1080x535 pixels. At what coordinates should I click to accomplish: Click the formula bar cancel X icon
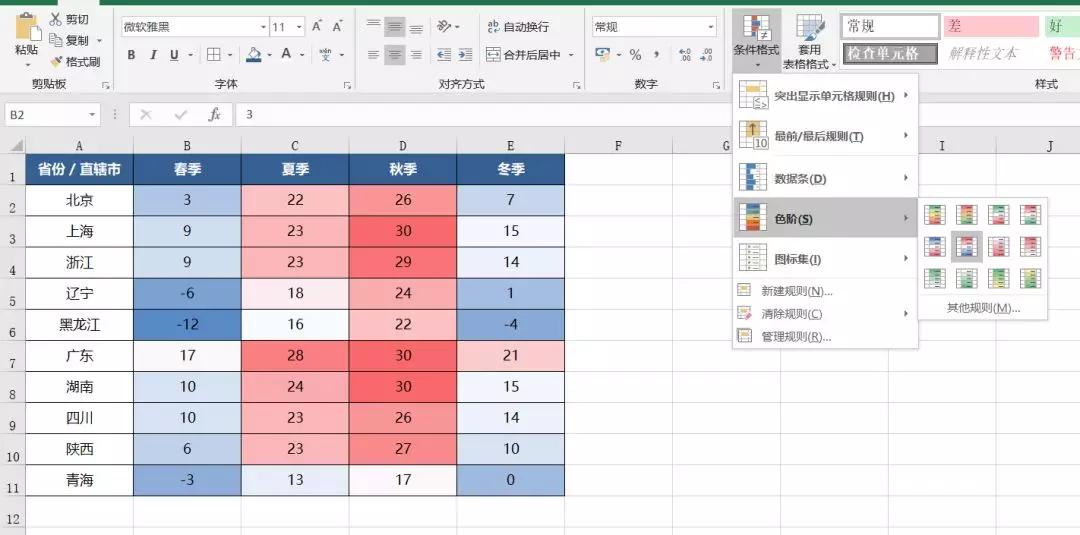point(146,115)
